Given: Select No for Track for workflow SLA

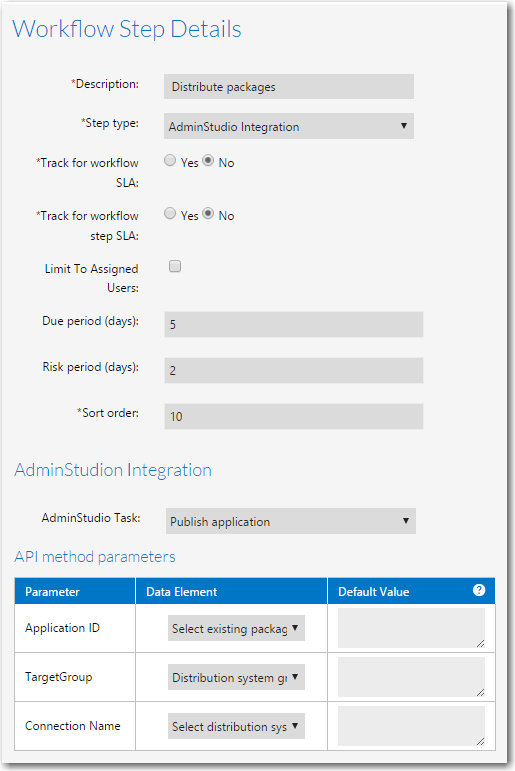Looking at the screenshot, I should tap(208, 160).
